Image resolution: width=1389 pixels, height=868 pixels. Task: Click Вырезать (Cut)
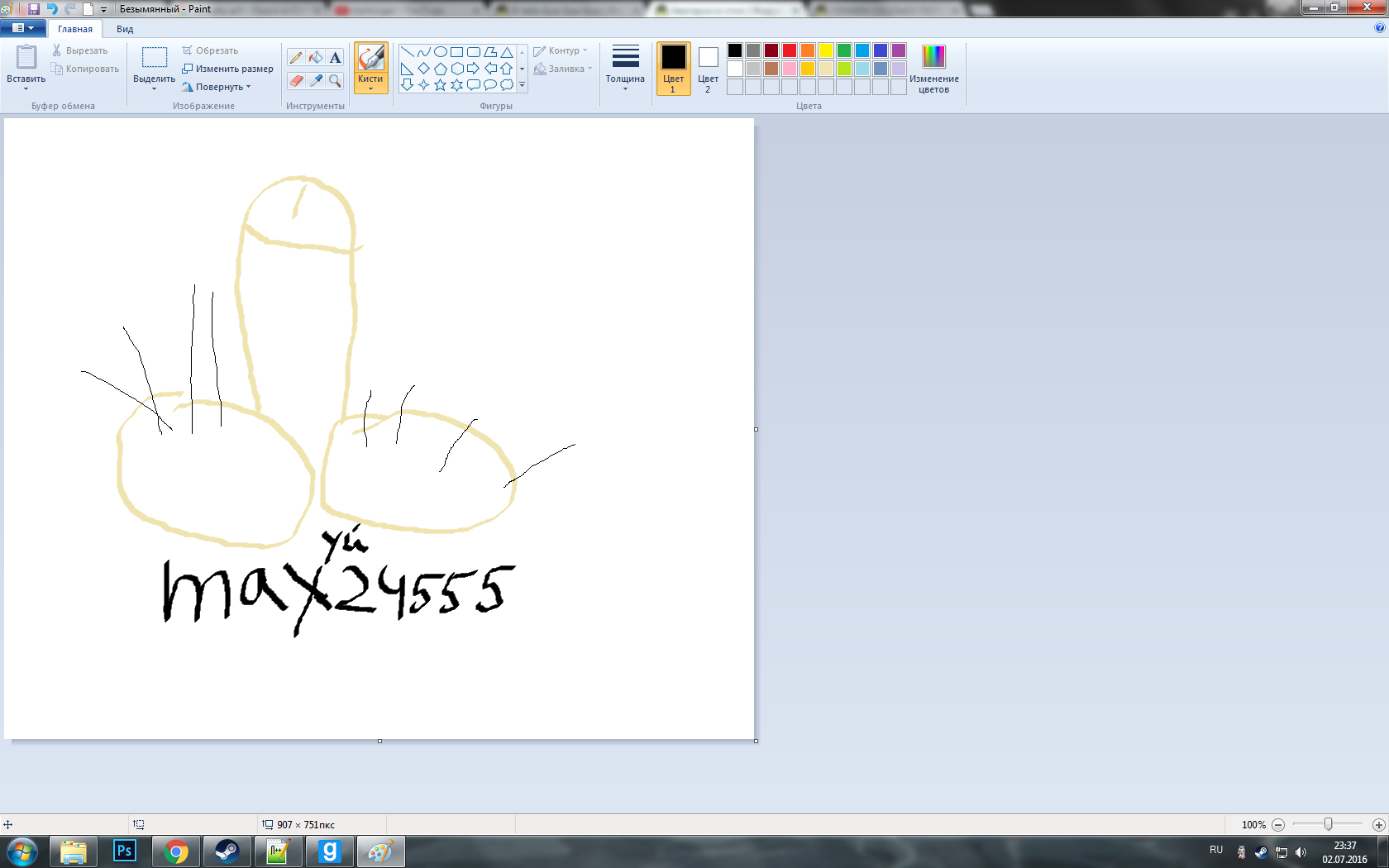pos(80,50)
